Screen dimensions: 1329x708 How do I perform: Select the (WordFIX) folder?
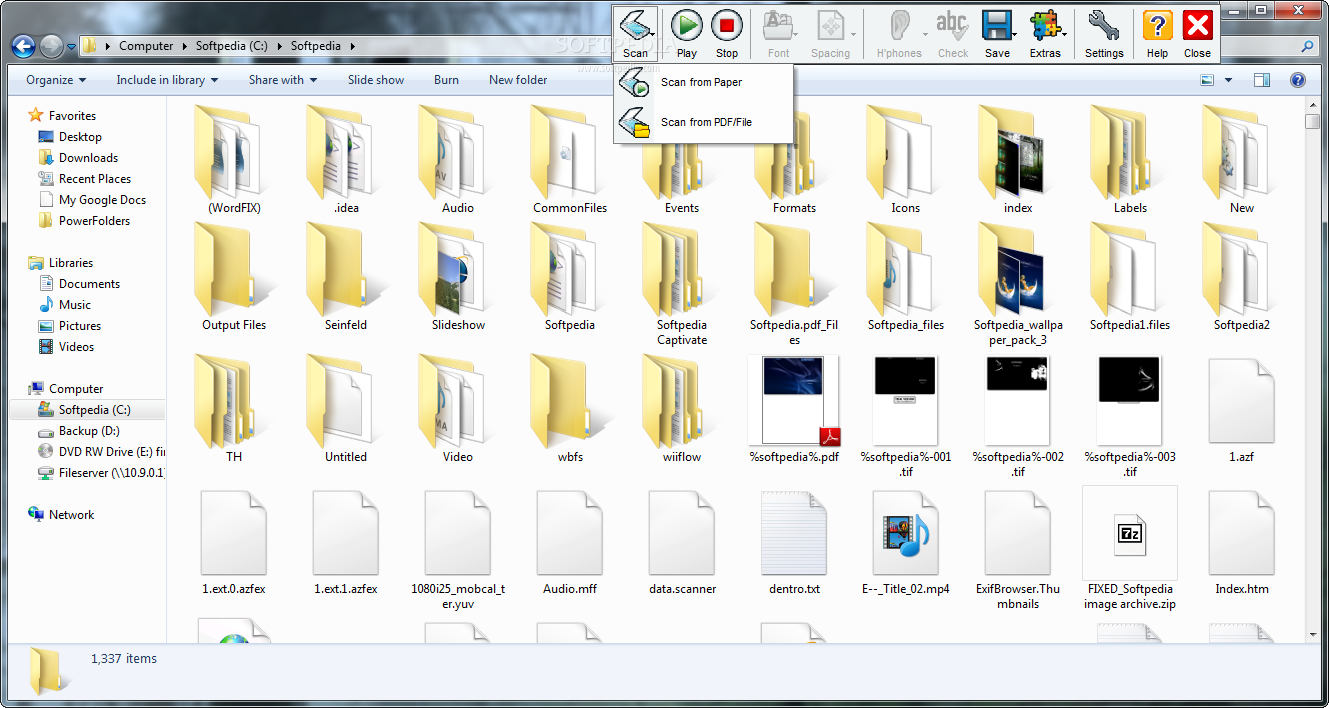coord(234,160)
